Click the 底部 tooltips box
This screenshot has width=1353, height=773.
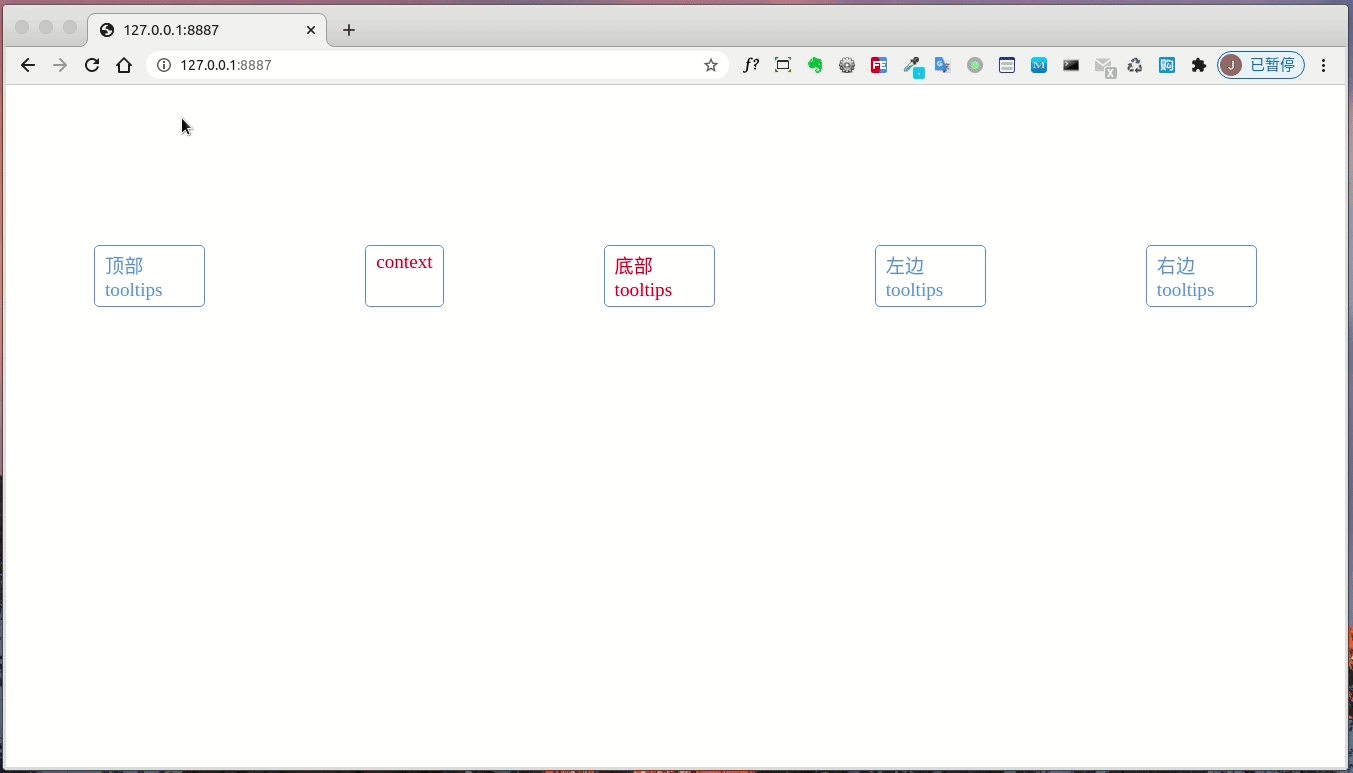[x=659, y=275]
